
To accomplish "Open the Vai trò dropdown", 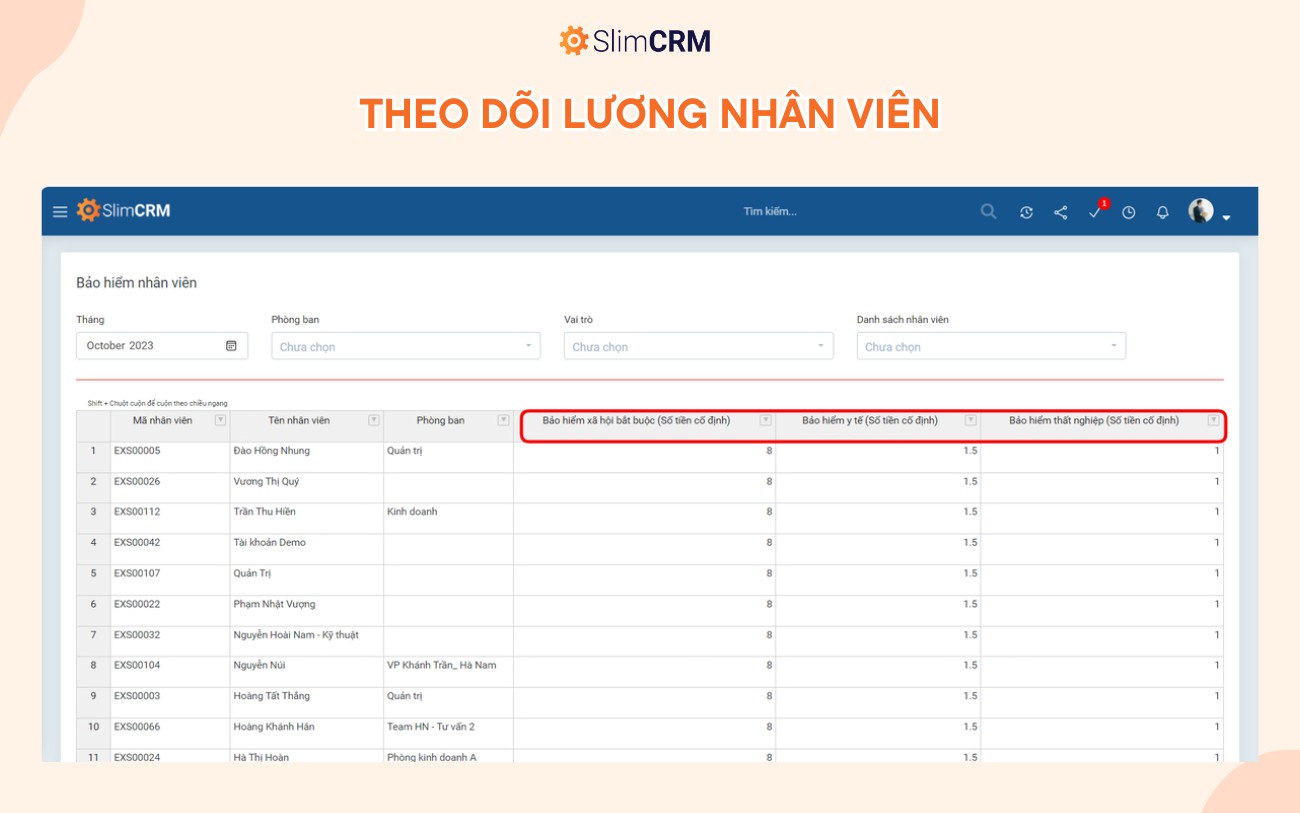I will pos(698,345).
